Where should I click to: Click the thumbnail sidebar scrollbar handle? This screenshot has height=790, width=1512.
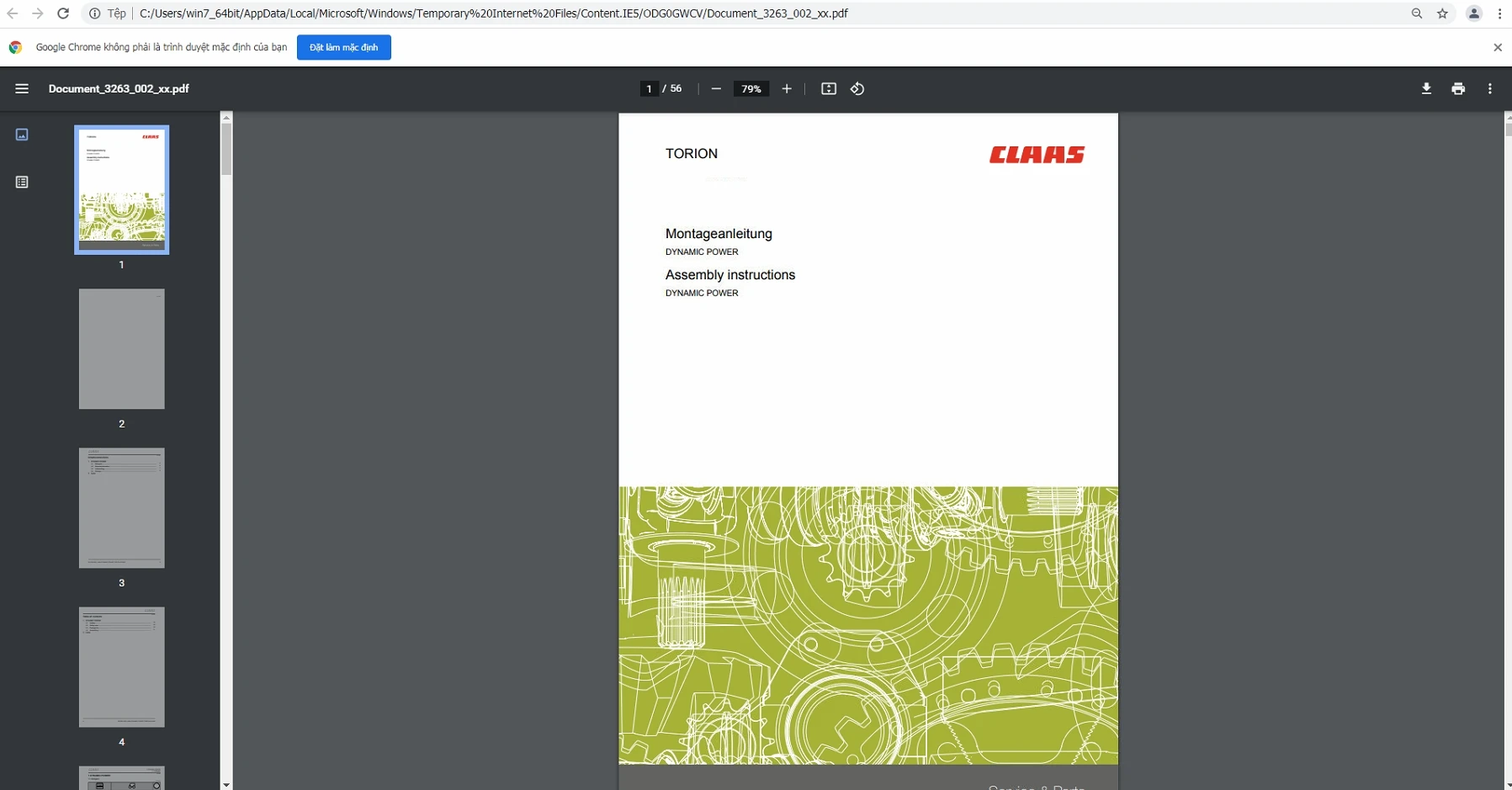(226, 149)
